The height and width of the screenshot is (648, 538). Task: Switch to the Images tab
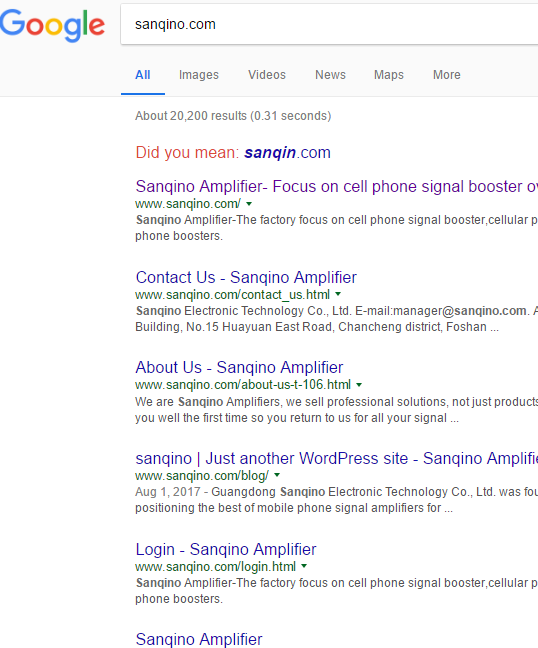point(199,75)
